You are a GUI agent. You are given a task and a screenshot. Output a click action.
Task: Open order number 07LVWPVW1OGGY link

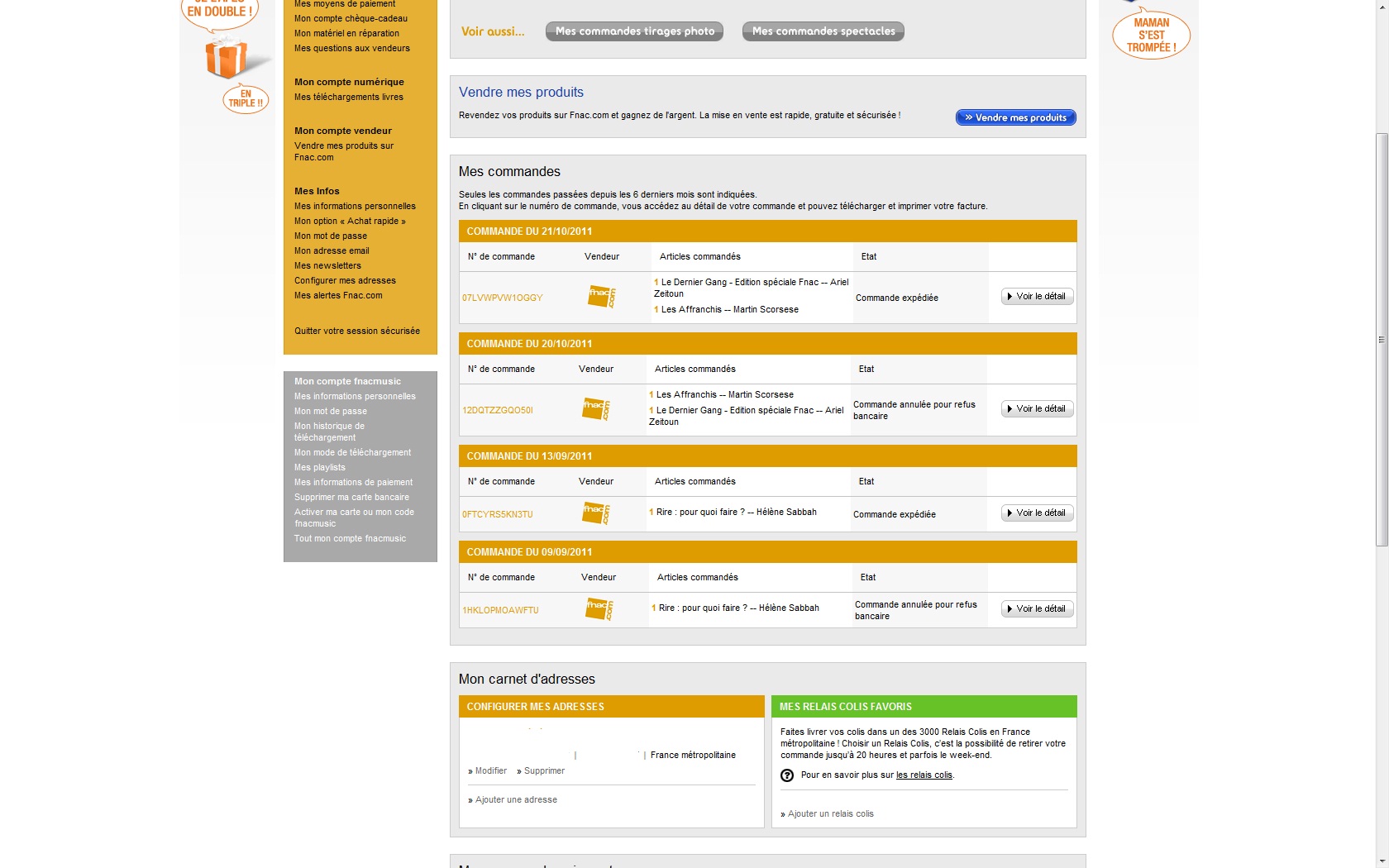tap(503, 298)
